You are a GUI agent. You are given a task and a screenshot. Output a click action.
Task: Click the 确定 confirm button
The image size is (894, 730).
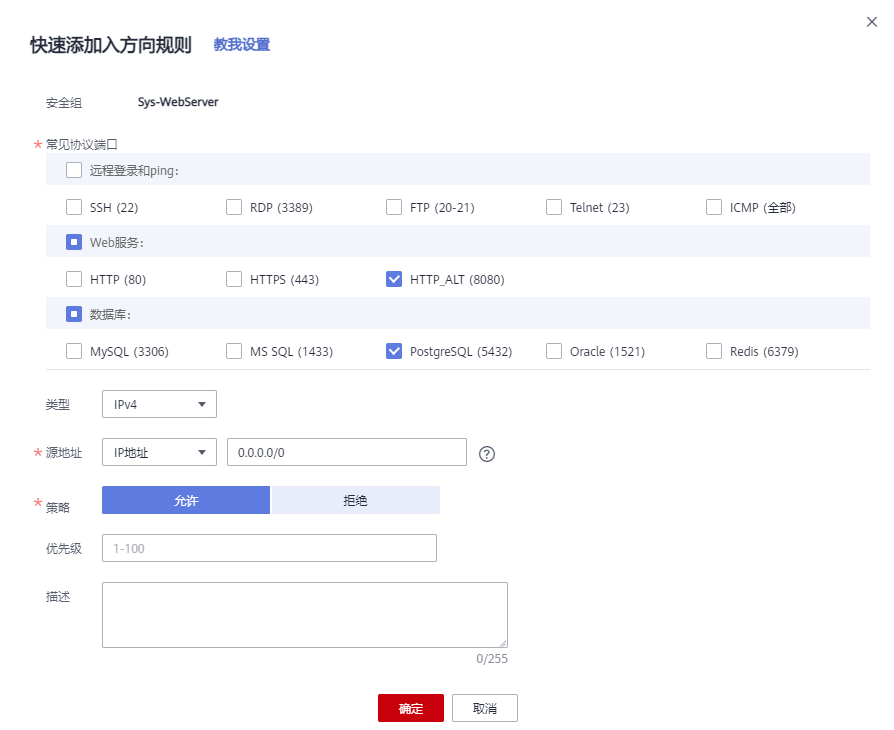[410, 707]
